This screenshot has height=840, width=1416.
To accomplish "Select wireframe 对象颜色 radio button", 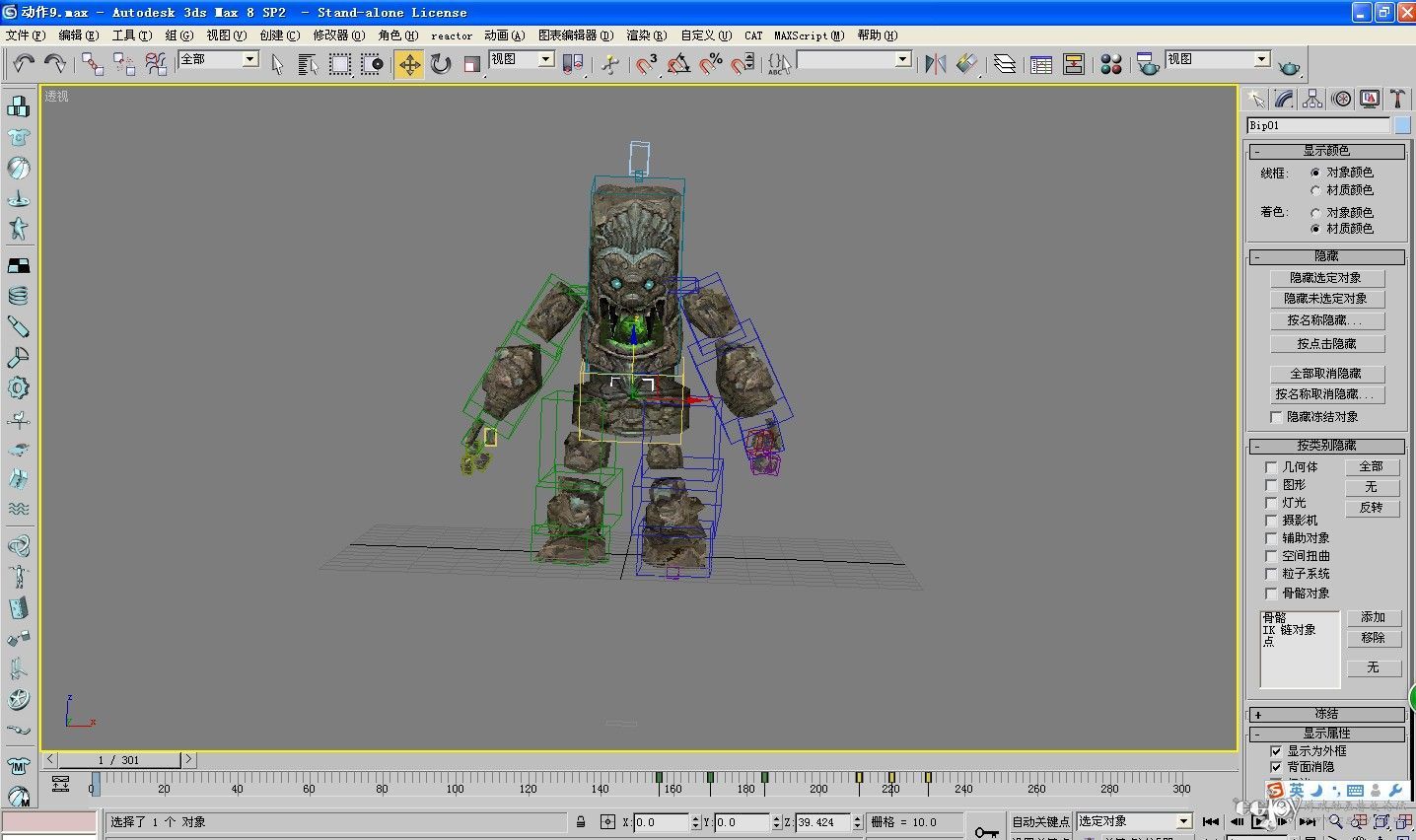I will (x=1315, y=173).
